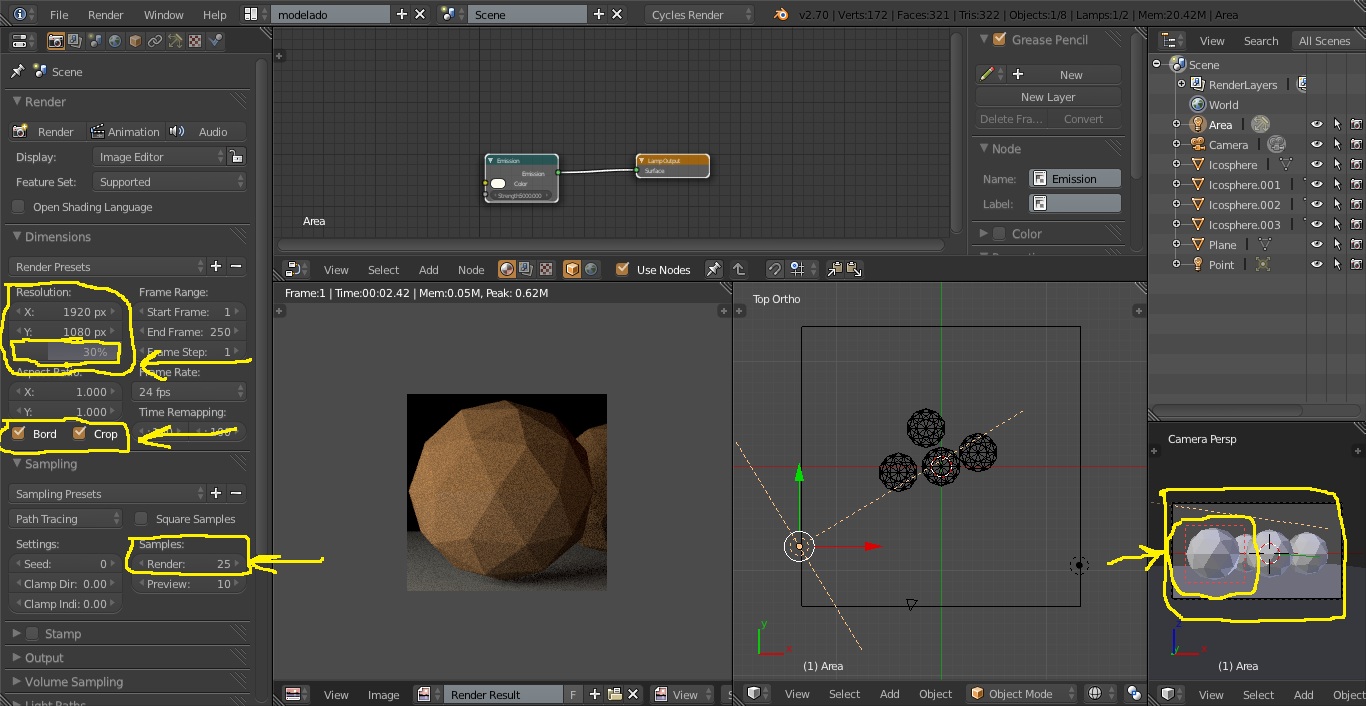This screenshot has height=706, width=1366.
Task: Enable Open Shading Language checkbox
Action: pyautogui.click(x=19, y=207)
